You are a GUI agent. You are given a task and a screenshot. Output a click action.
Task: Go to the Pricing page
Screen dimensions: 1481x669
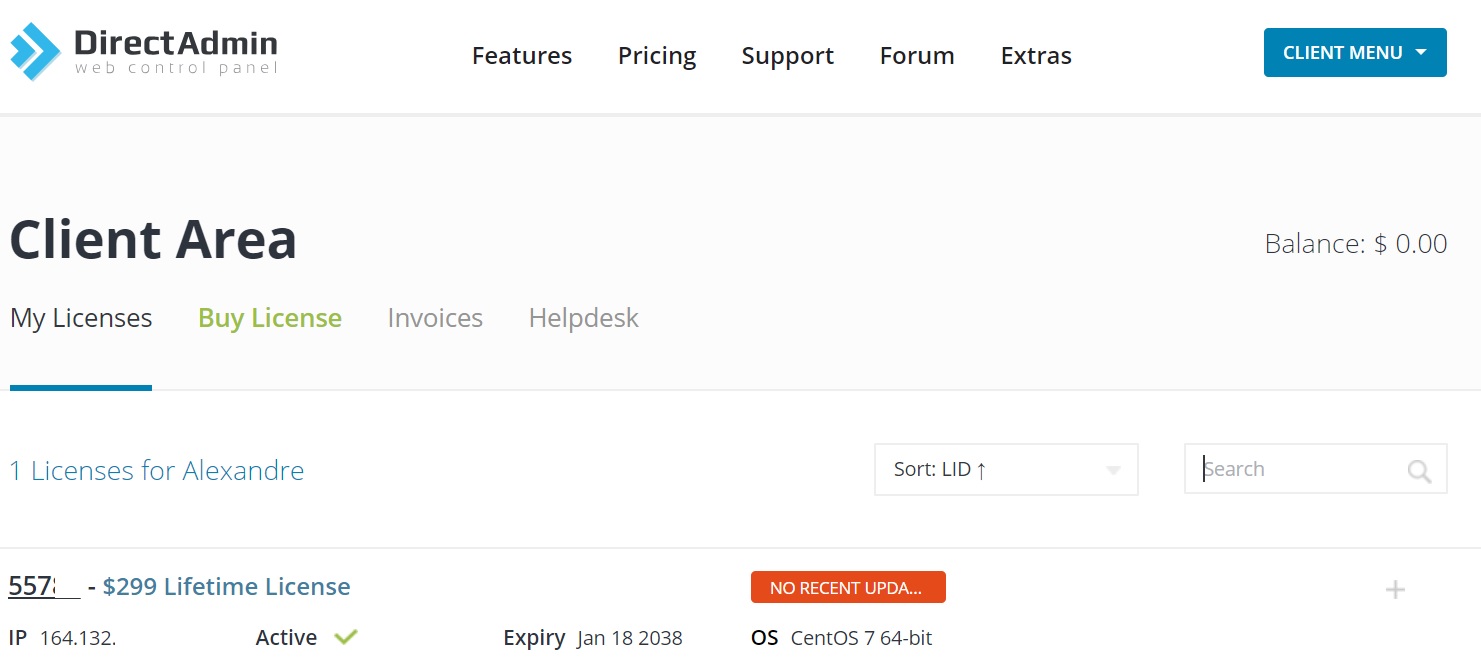(657, 56)
